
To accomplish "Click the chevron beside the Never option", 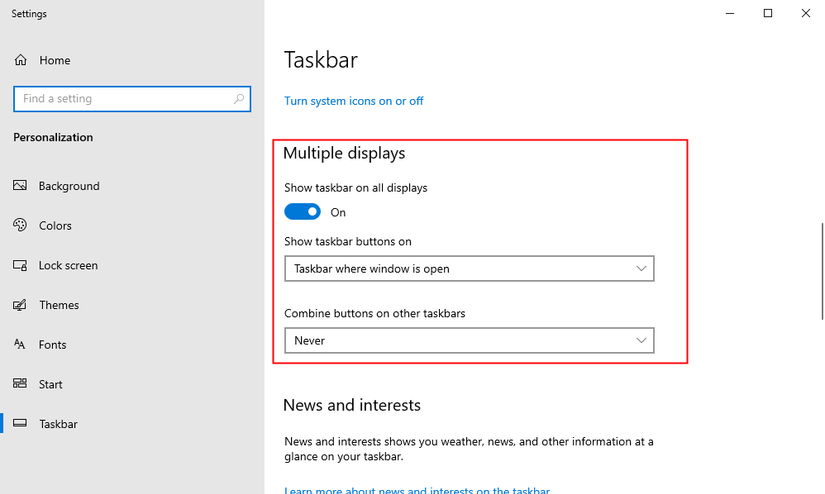I will (642, 341).
